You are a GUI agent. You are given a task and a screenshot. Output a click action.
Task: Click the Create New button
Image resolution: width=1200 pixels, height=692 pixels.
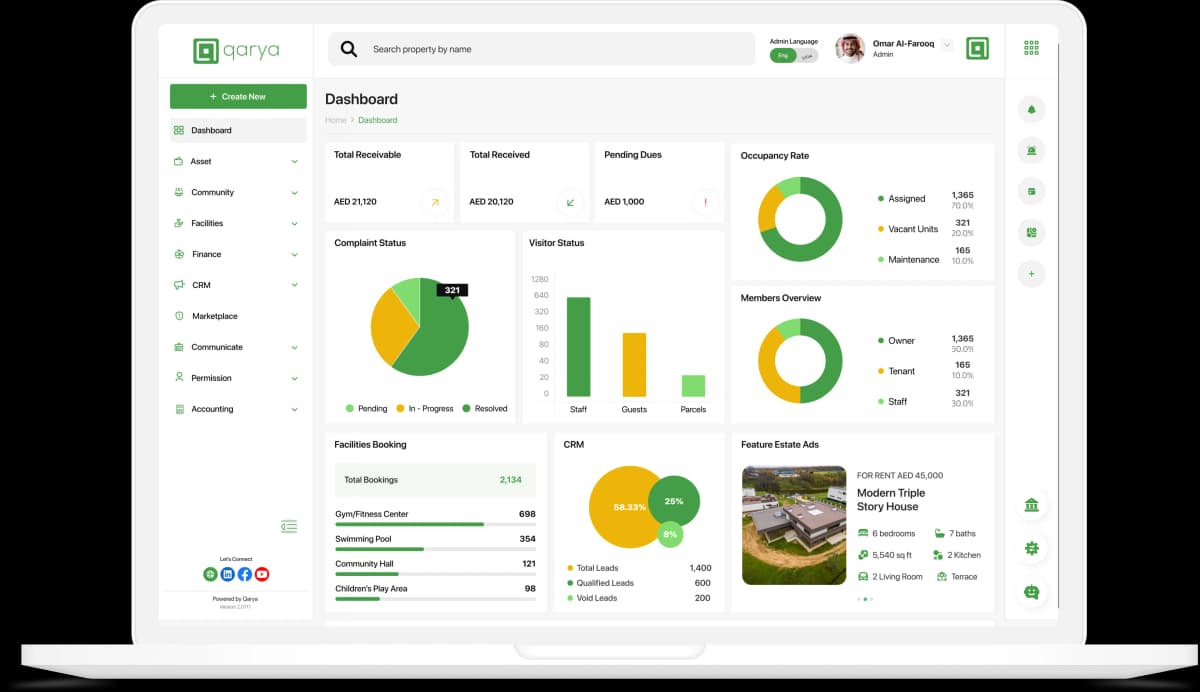[x=238, y=97]
